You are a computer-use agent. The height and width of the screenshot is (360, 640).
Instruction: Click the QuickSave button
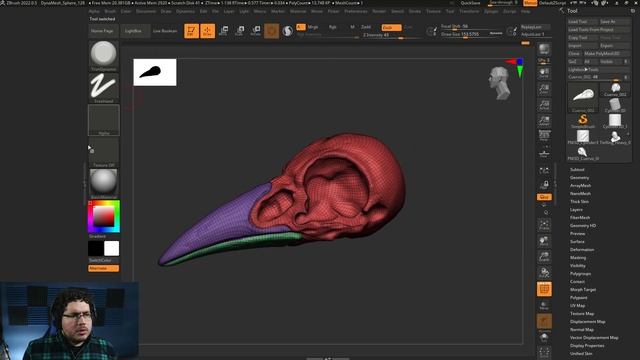(471, 3)
